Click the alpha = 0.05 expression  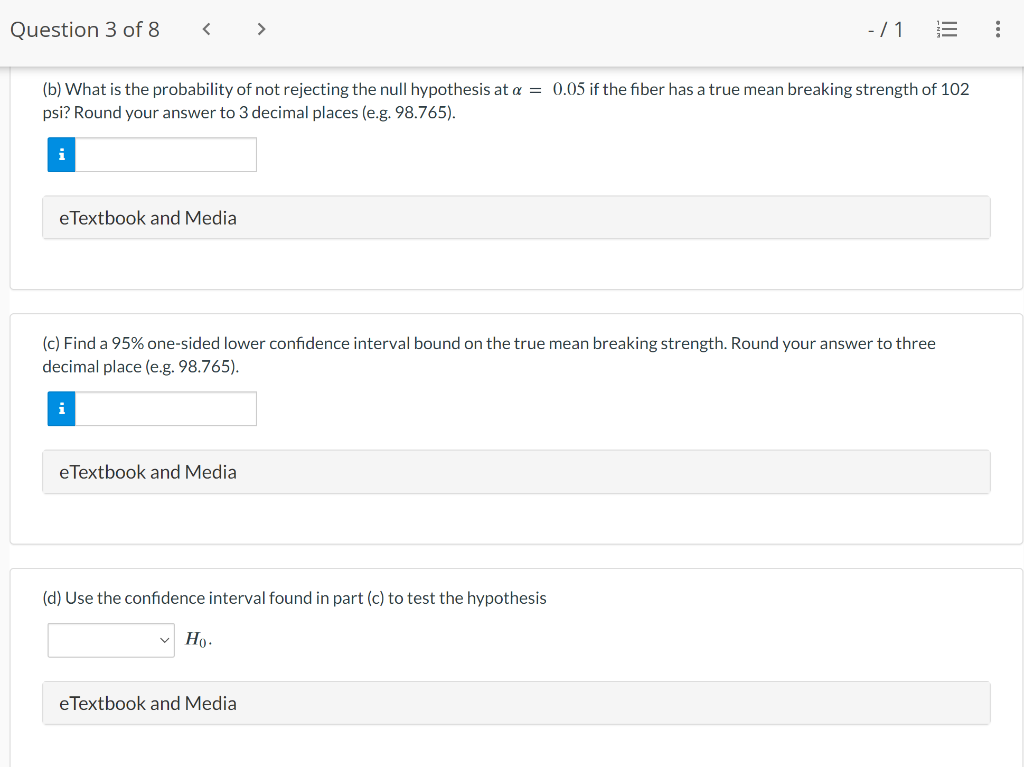(x=549, y=90)
